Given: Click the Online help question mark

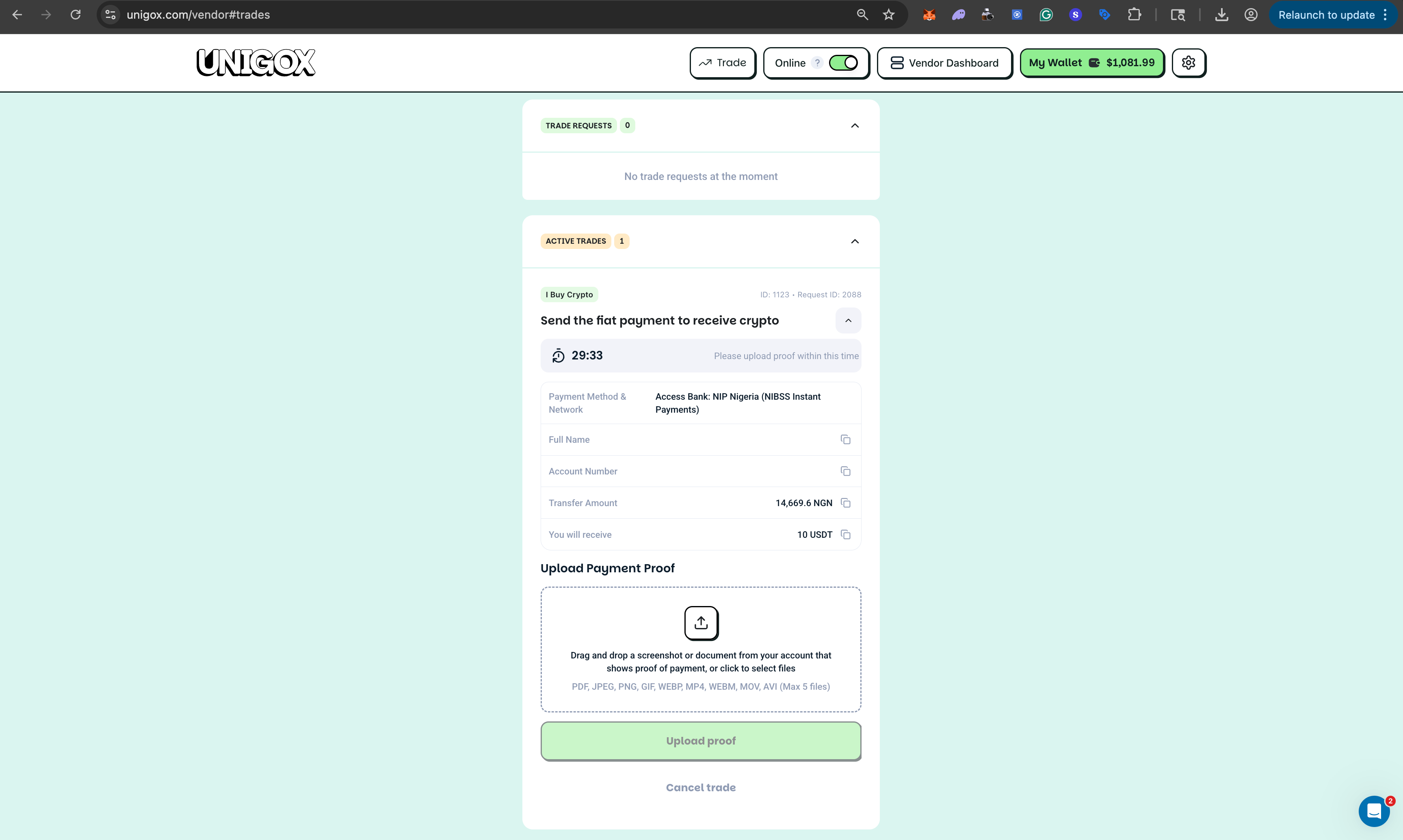Looking at the screenshot, I should click(817, 63).
